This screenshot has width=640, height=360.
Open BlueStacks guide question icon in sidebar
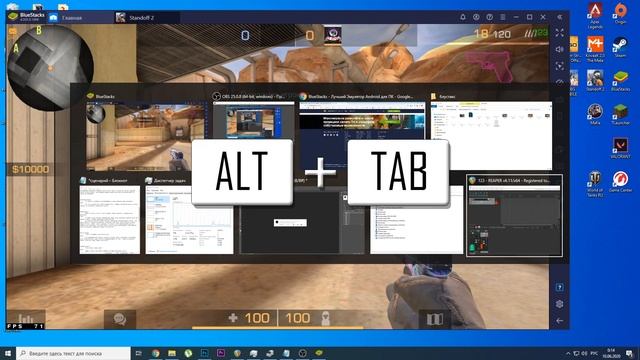tap(560, 287)
